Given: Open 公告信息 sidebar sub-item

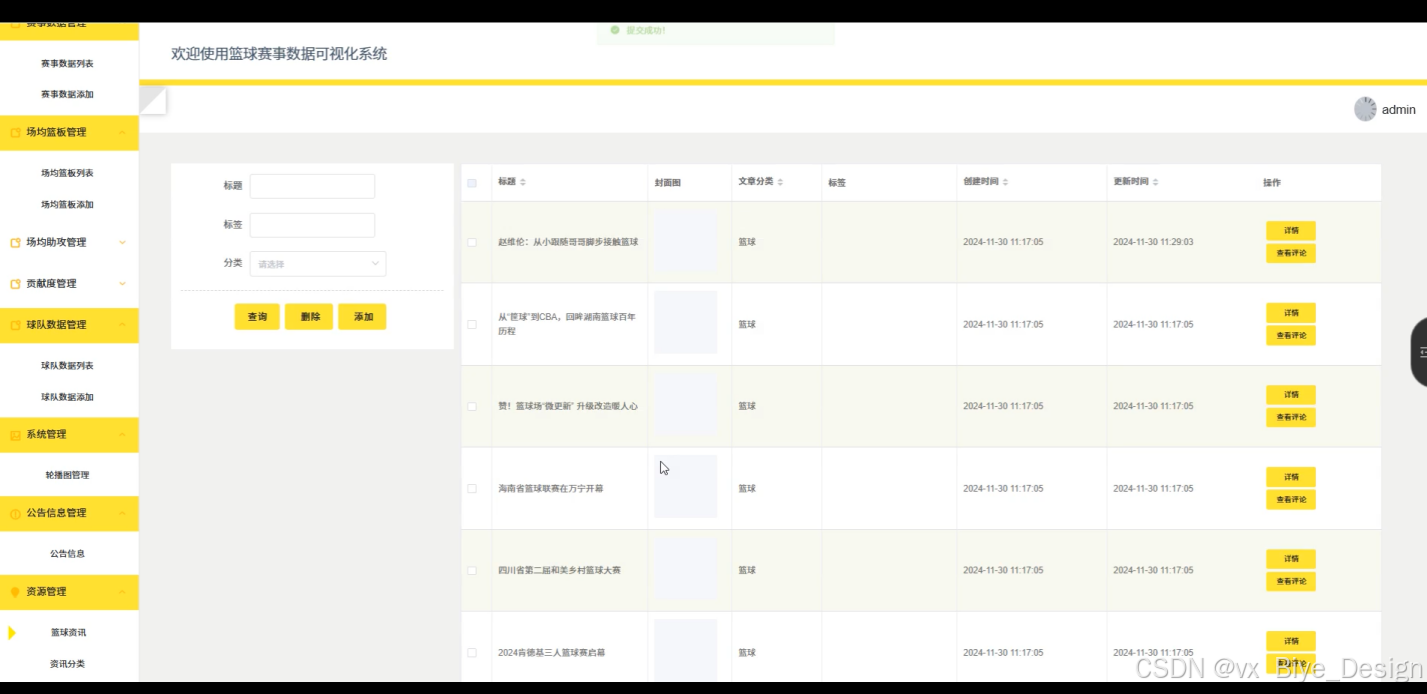Looking at the screenshot, I should pos(67,553).
